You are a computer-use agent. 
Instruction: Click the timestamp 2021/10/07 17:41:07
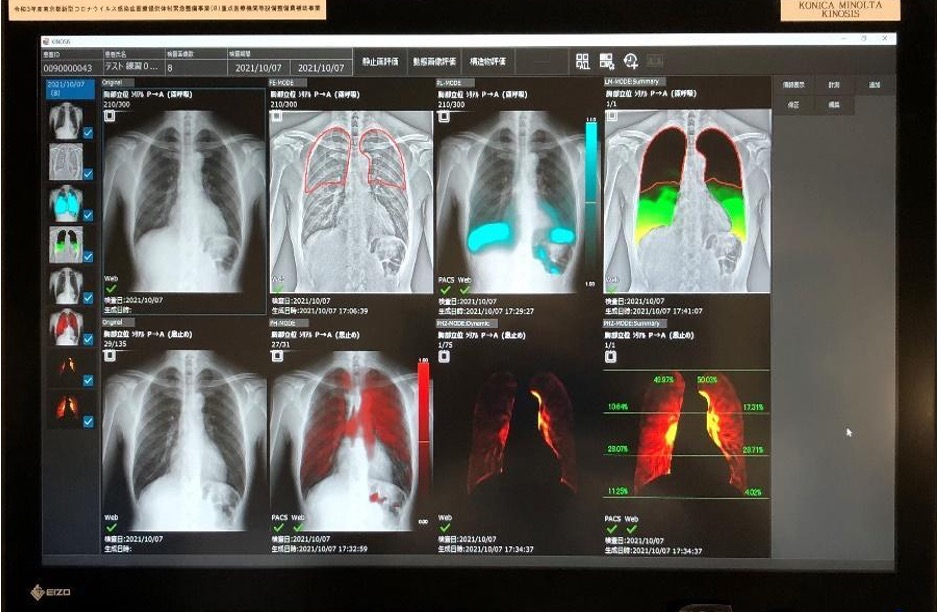(x=667, y=311)
